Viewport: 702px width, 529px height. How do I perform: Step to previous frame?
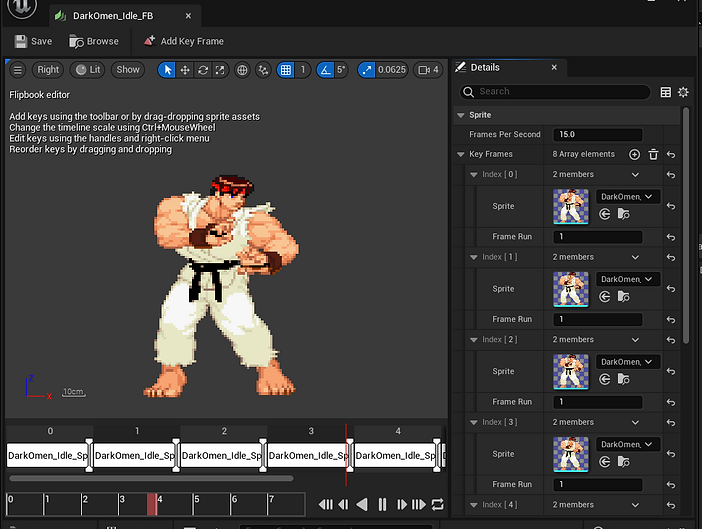coord(343,505)
